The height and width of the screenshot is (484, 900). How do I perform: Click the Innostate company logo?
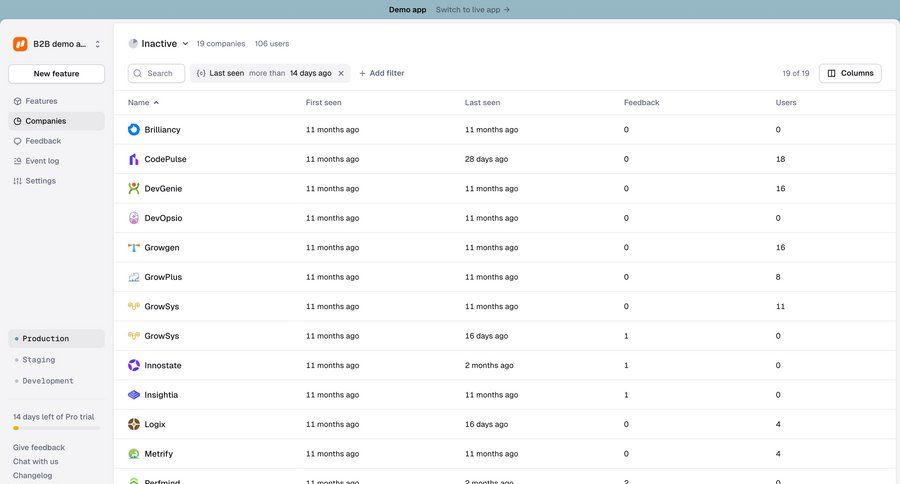134,365
